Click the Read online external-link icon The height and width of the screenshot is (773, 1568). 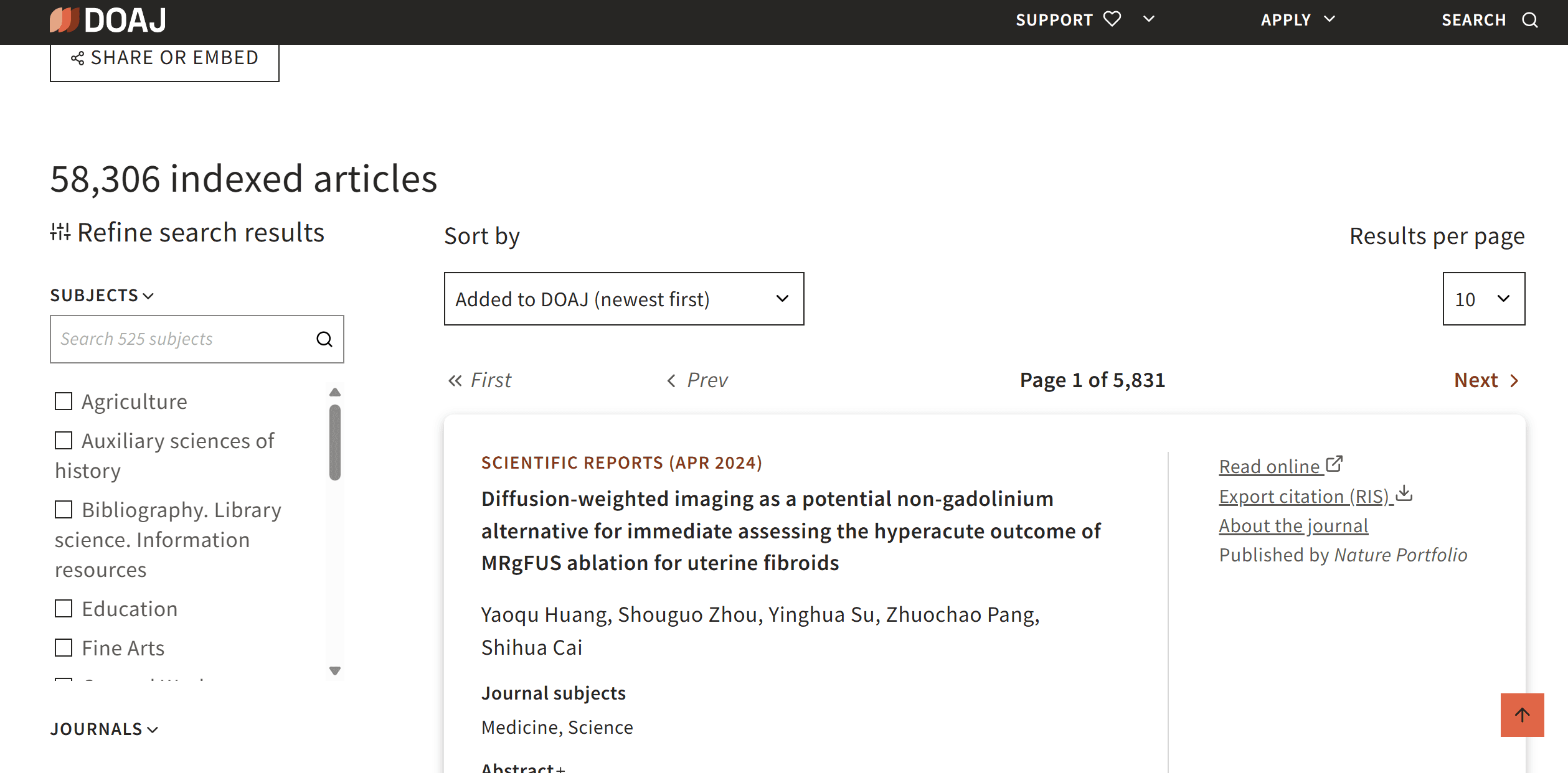[1334, 464]
